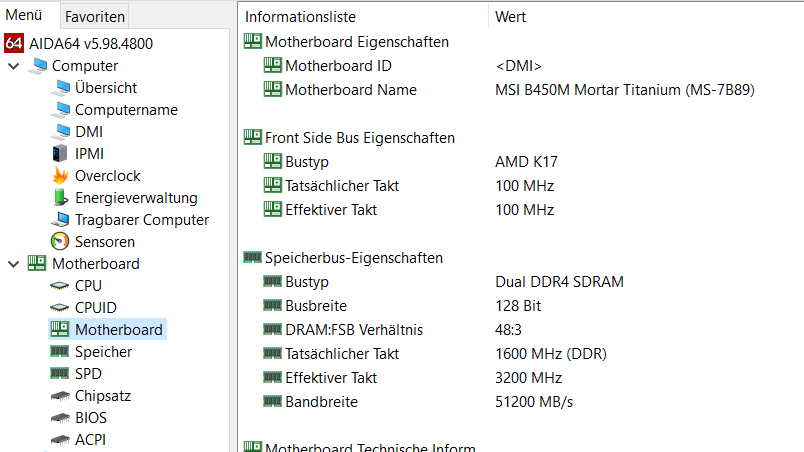This screenshot has width=804, height=452.
Task: Click the CPU chip icon in tree
Action: coord(59,285)
